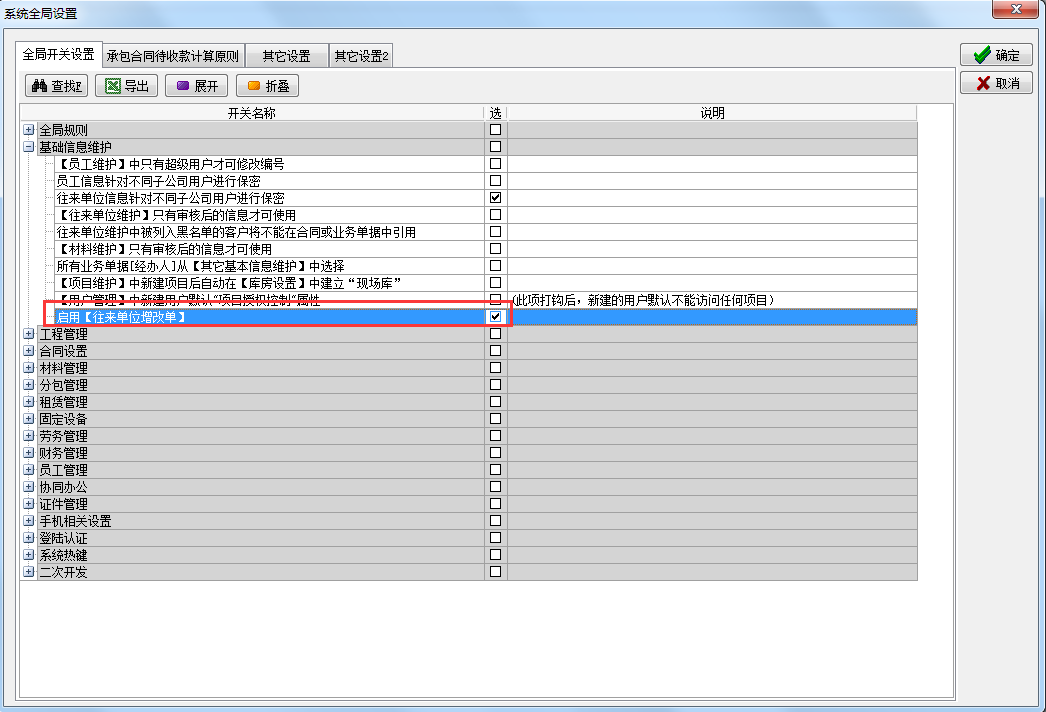Open the 其它设置 tab
The width and height of the screenshot is (1046, 712).
[x=286, y=56]
